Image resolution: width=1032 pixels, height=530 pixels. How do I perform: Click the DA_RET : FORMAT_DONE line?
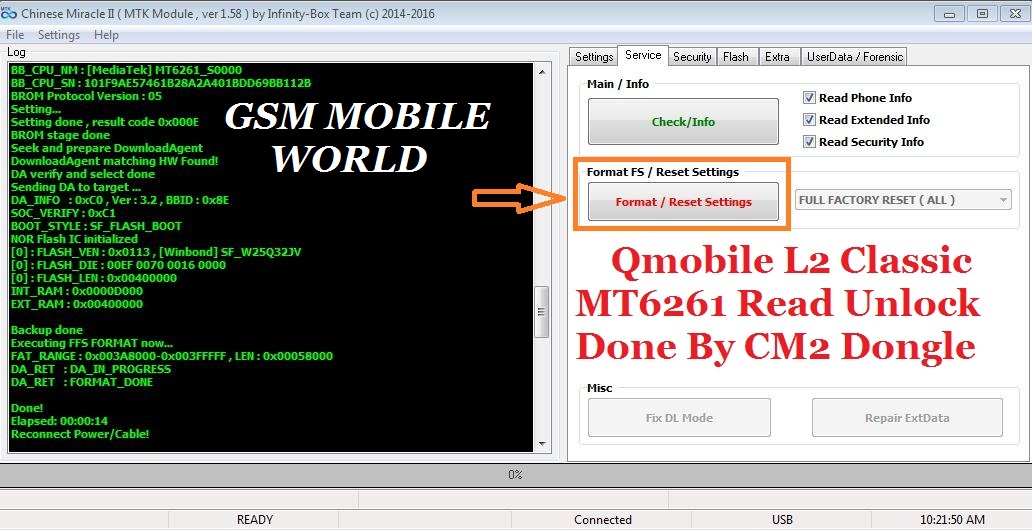point(82,383)
